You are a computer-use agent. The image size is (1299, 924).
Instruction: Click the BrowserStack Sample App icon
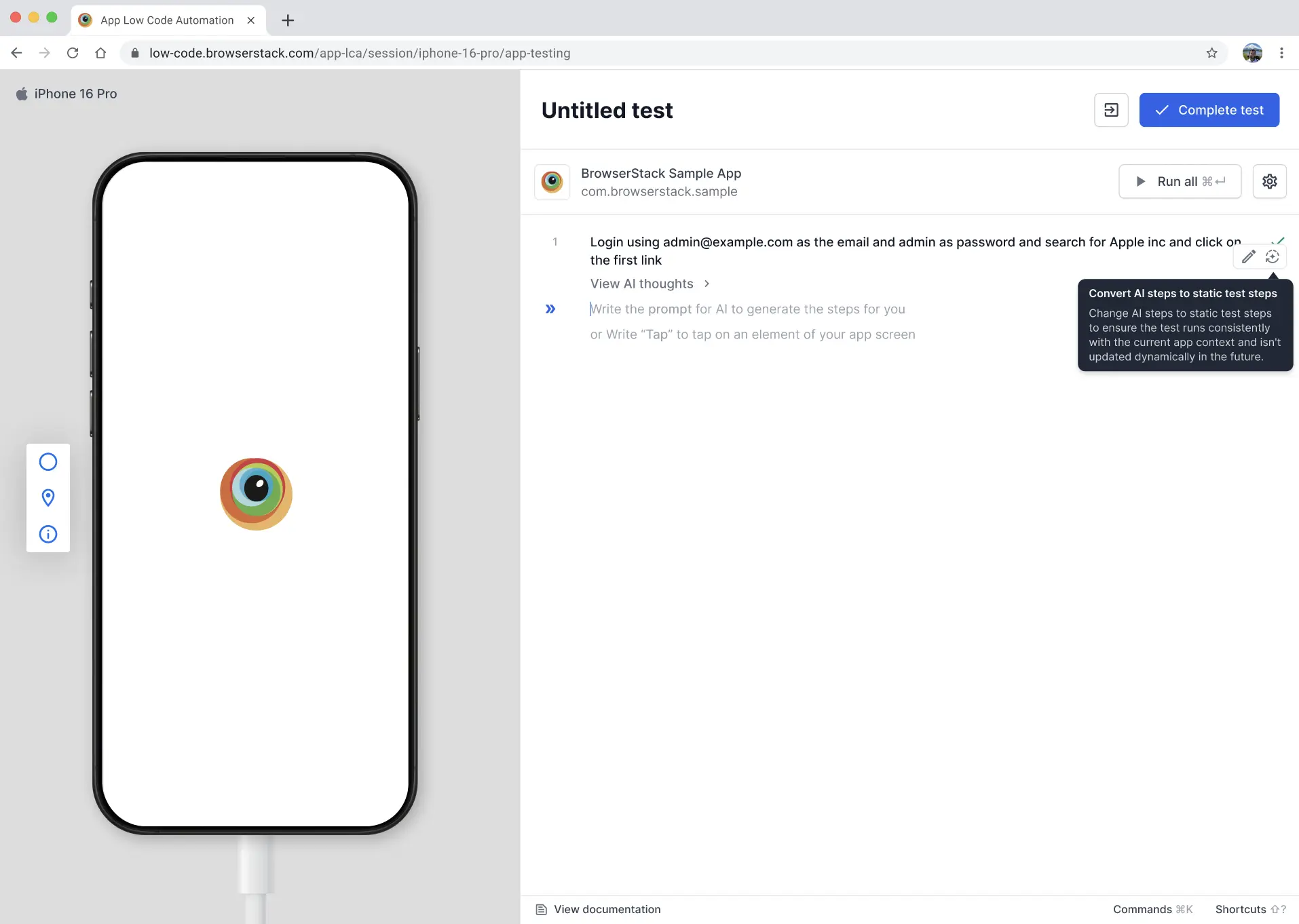click(552, 182)
